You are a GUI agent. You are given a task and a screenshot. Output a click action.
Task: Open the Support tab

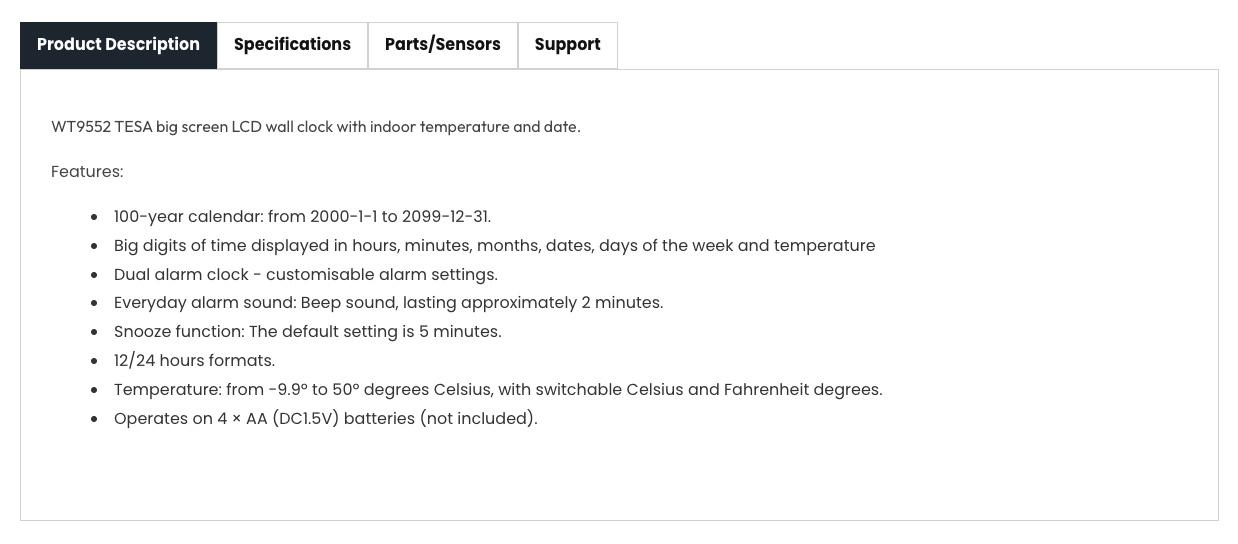[567, 45]
